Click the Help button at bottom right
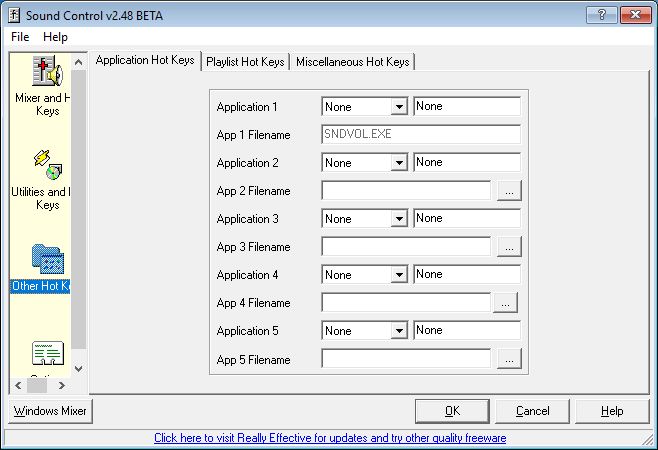 612,411
